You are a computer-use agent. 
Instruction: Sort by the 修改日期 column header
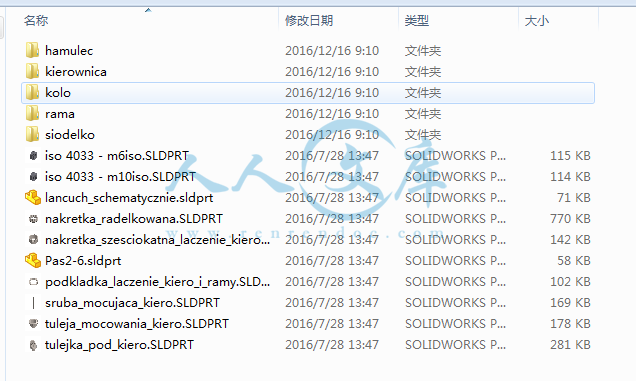point(309,20)
